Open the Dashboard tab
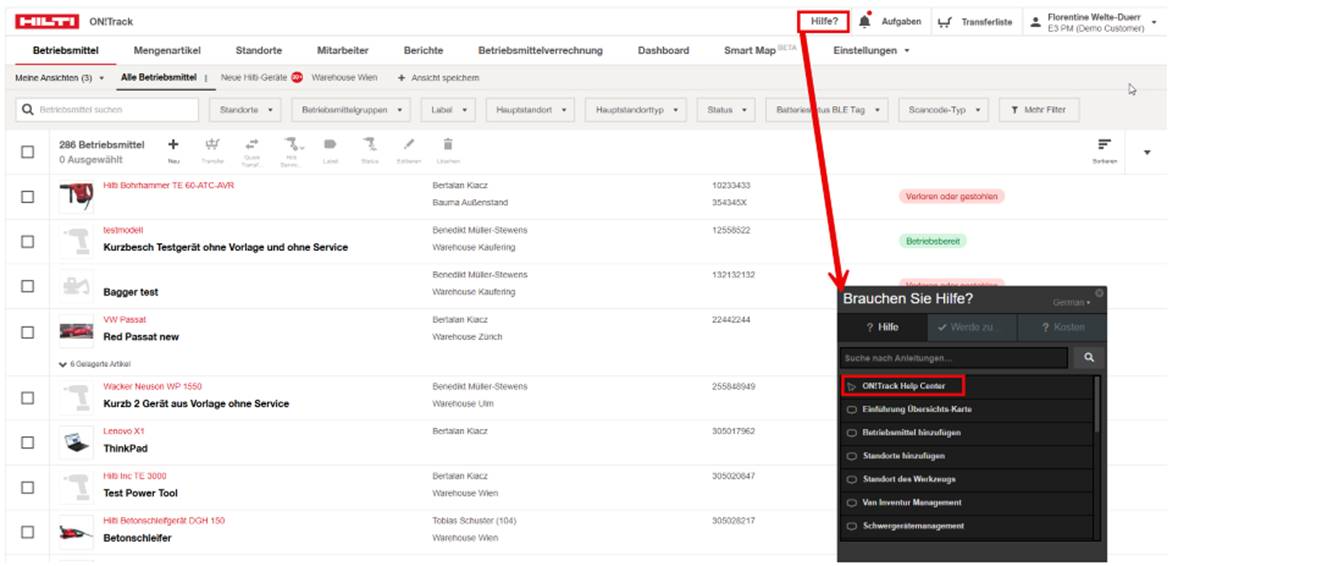This screenshot has width=1322, height=566. pos(663,51)
